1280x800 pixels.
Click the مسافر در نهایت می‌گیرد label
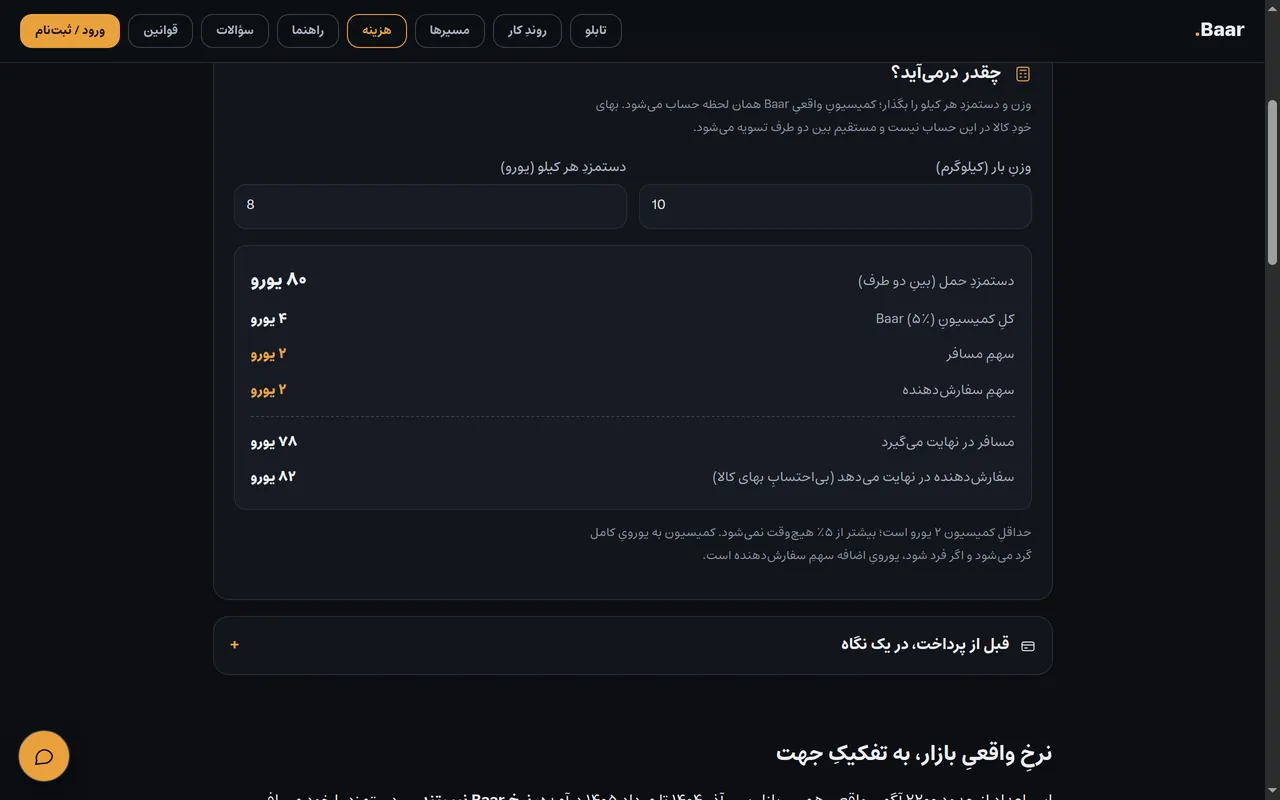click(x=948, y=442)
